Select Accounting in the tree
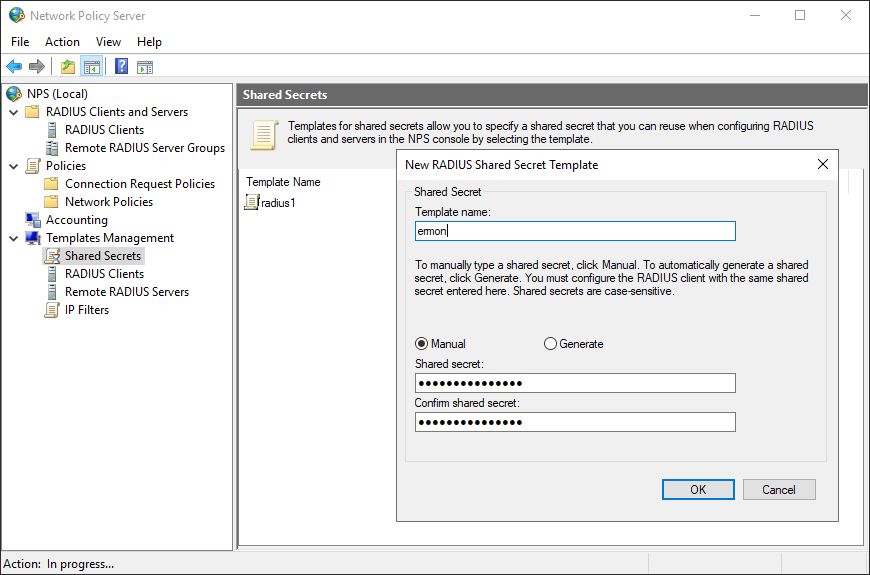870x575 pixels. (x=77, y=220)
